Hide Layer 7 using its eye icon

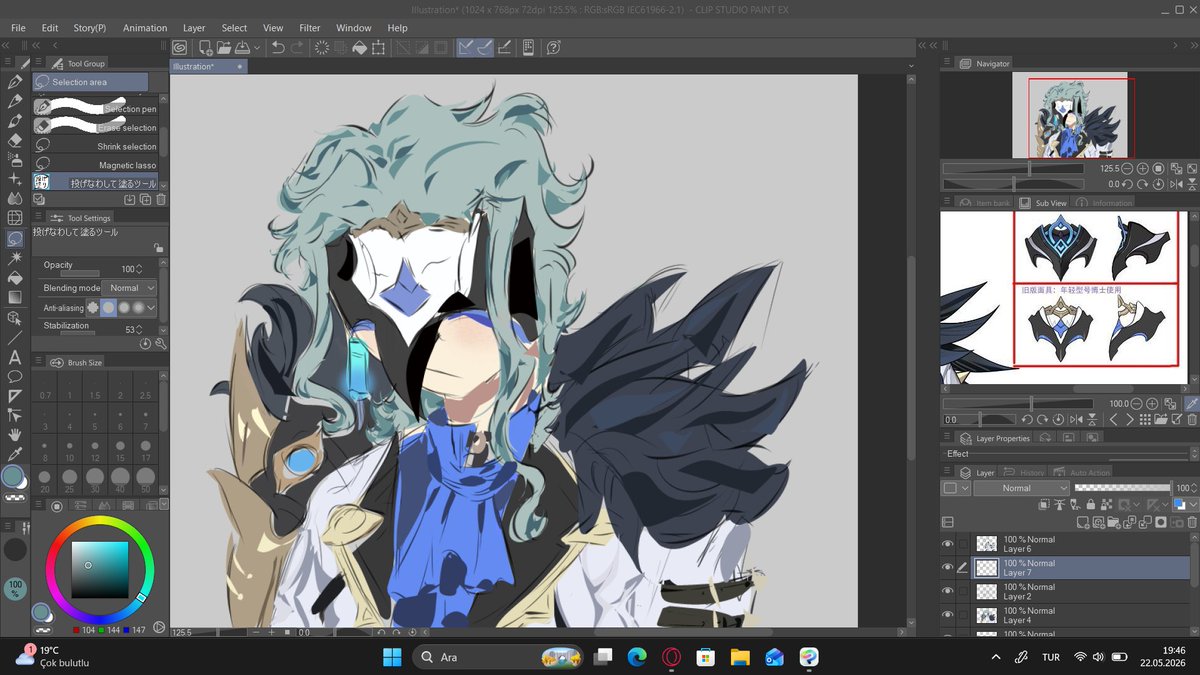[x=948, y=567]
